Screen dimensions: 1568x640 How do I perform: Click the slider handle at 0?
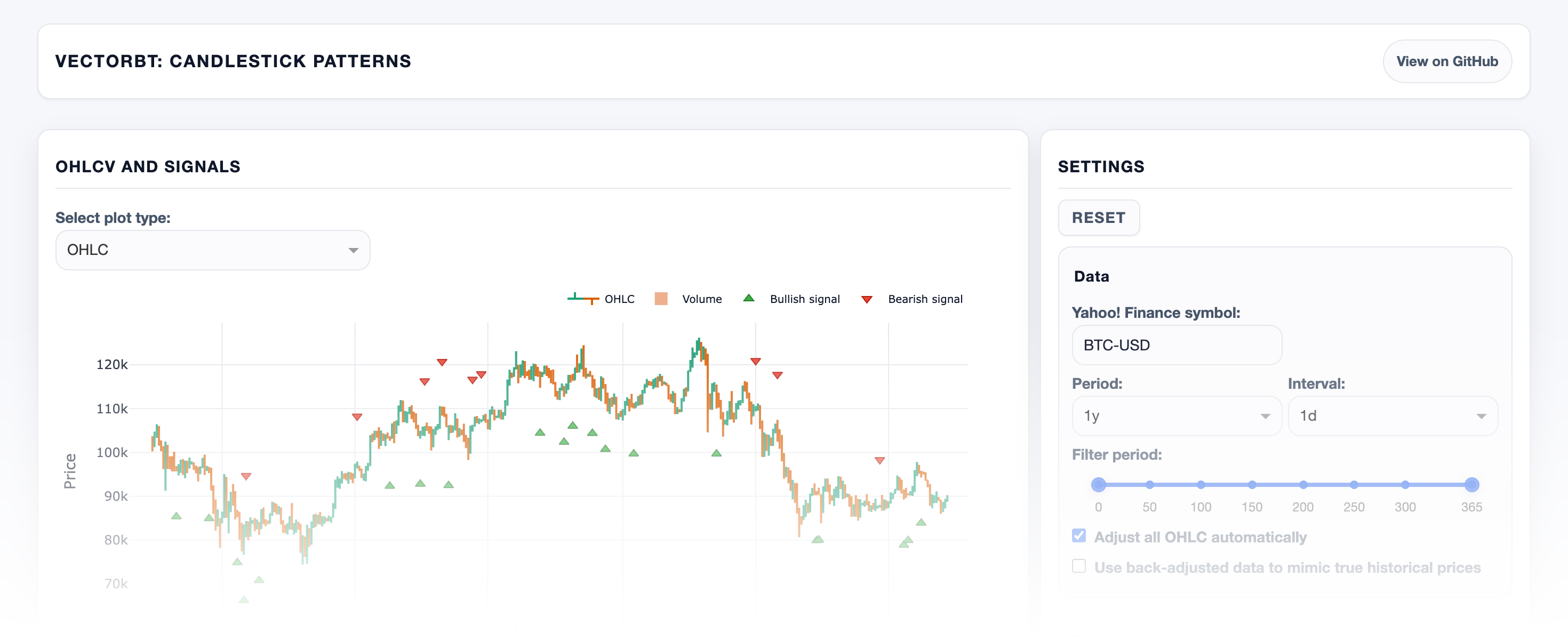tap(1098, 485)
